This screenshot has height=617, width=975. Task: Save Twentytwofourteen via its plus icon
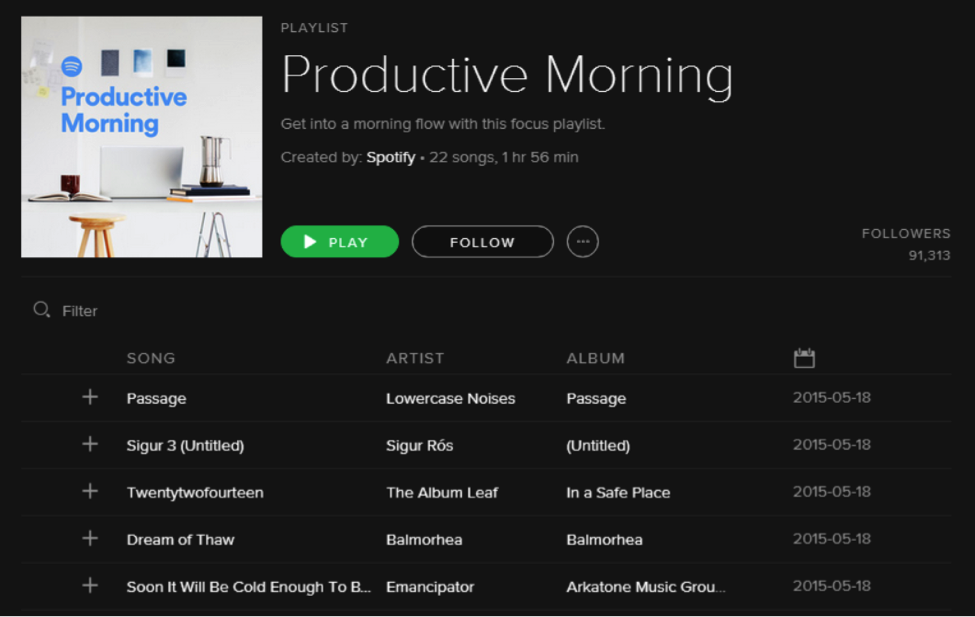pyautogui.click(x=90, y=491)
